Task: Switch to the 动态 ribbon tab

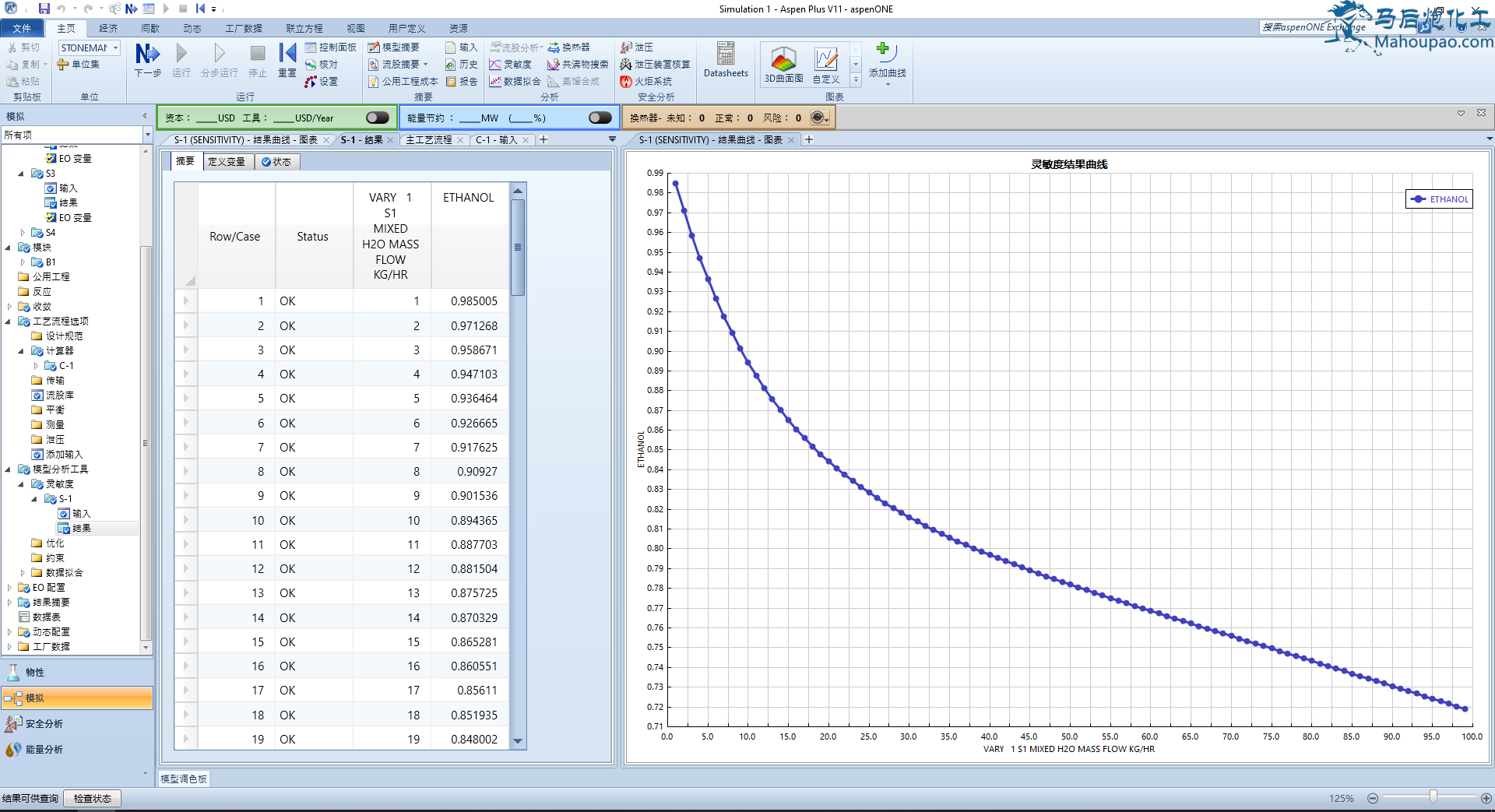Action: (x=192, y=28)
